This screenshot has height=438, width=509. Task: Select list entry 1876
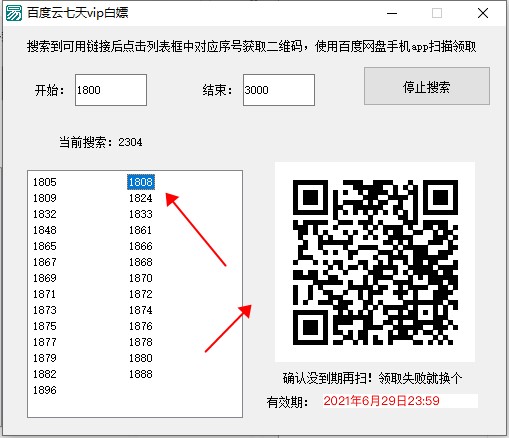(x=141, y=326)
